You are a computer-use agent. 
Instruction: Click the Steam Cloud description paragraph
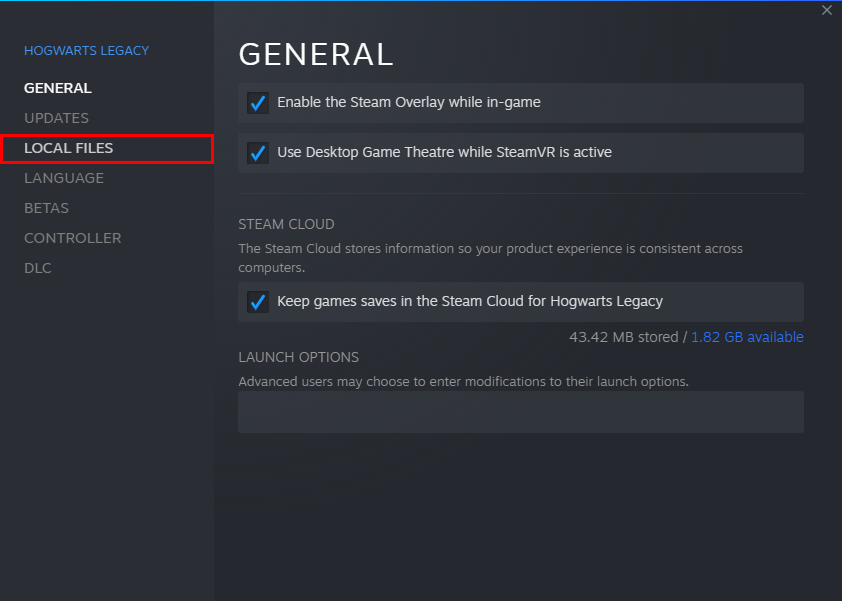pyautogui.click(x=490, y=258)
